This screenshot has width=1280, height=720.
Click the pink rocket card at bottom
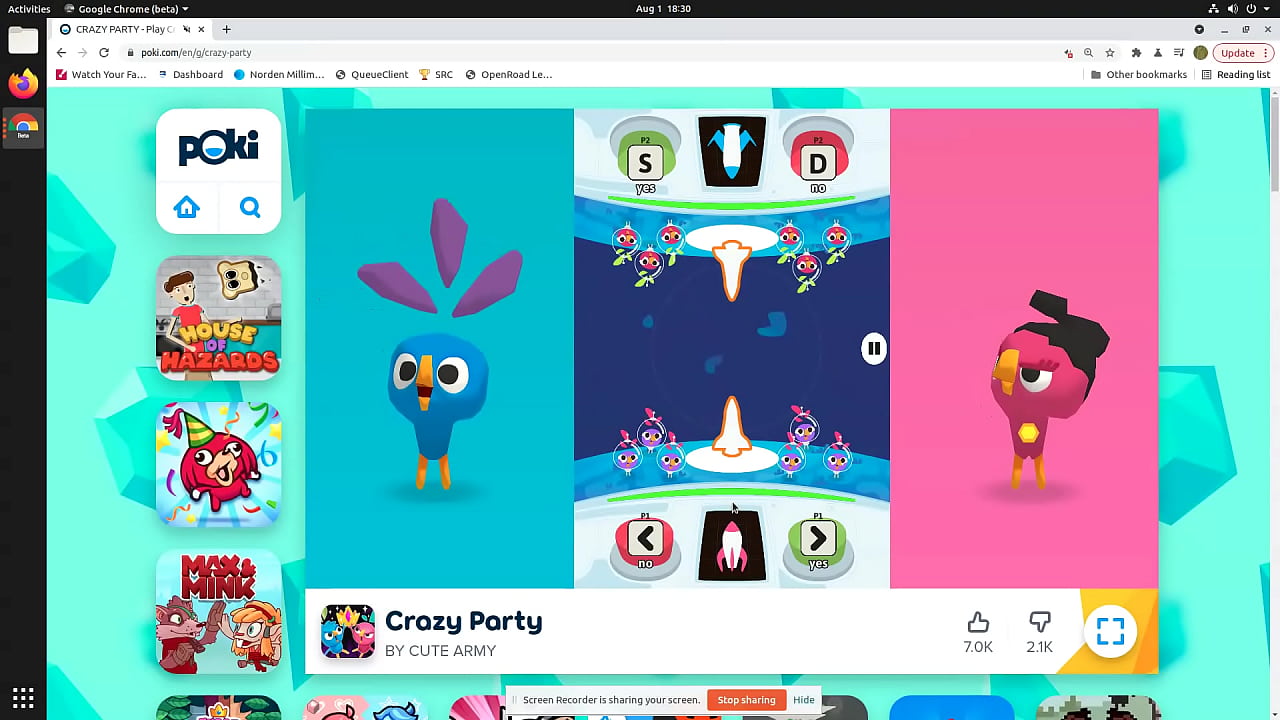[732, 545]
